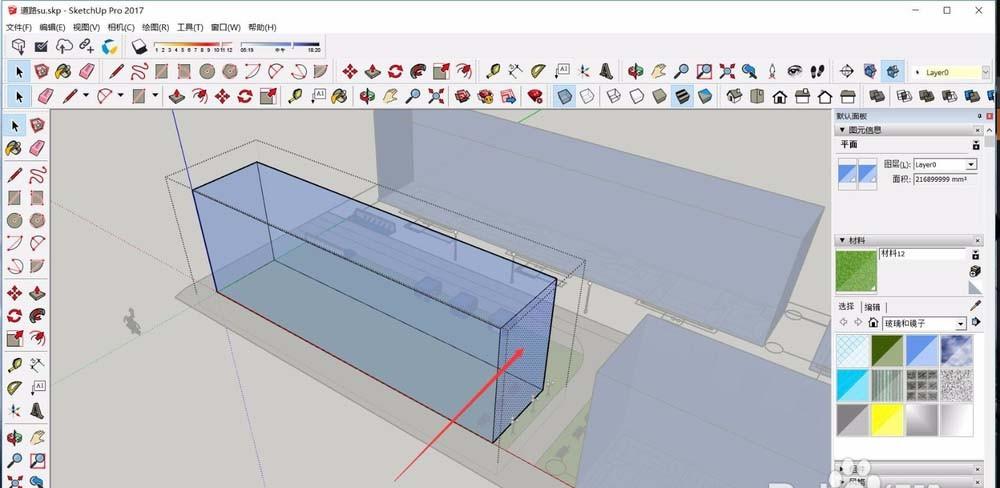
Task: Click the 面积 area value field
Action: click(x=945, y=180)
